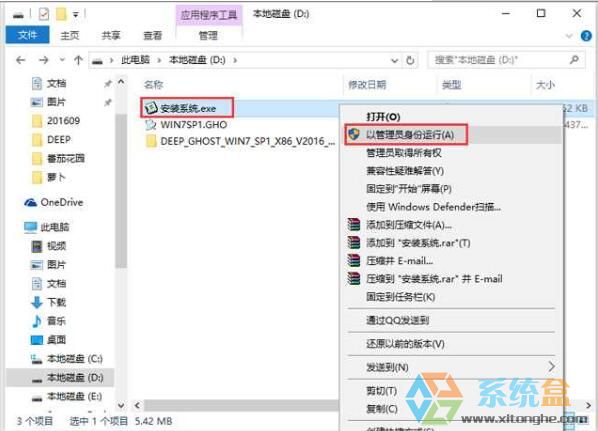Expand the recent locations dropdown arrow

(62, 60)
